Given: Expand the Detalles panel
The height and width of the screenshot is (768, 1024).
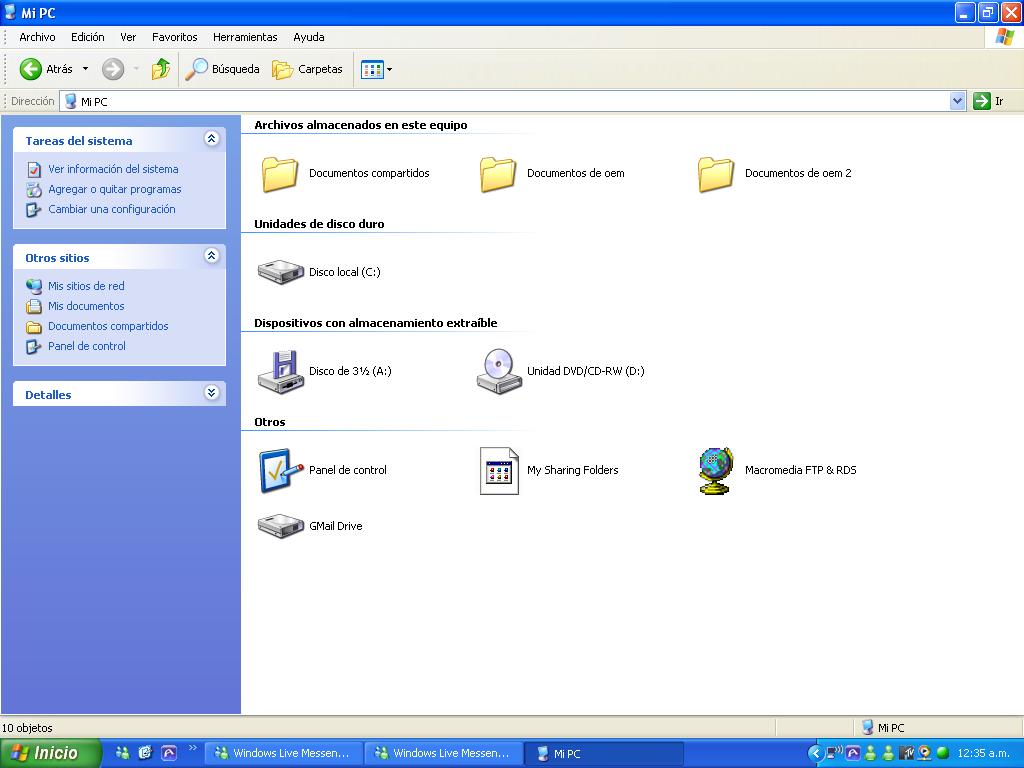Looking at the screenshot, I should [x=211, y=394].
